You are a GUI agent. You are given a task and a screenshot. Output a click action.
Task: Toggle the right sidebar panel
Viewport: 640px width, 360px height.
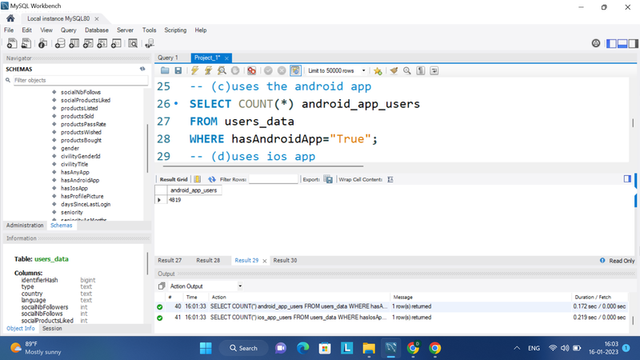[x=633, y=43]
